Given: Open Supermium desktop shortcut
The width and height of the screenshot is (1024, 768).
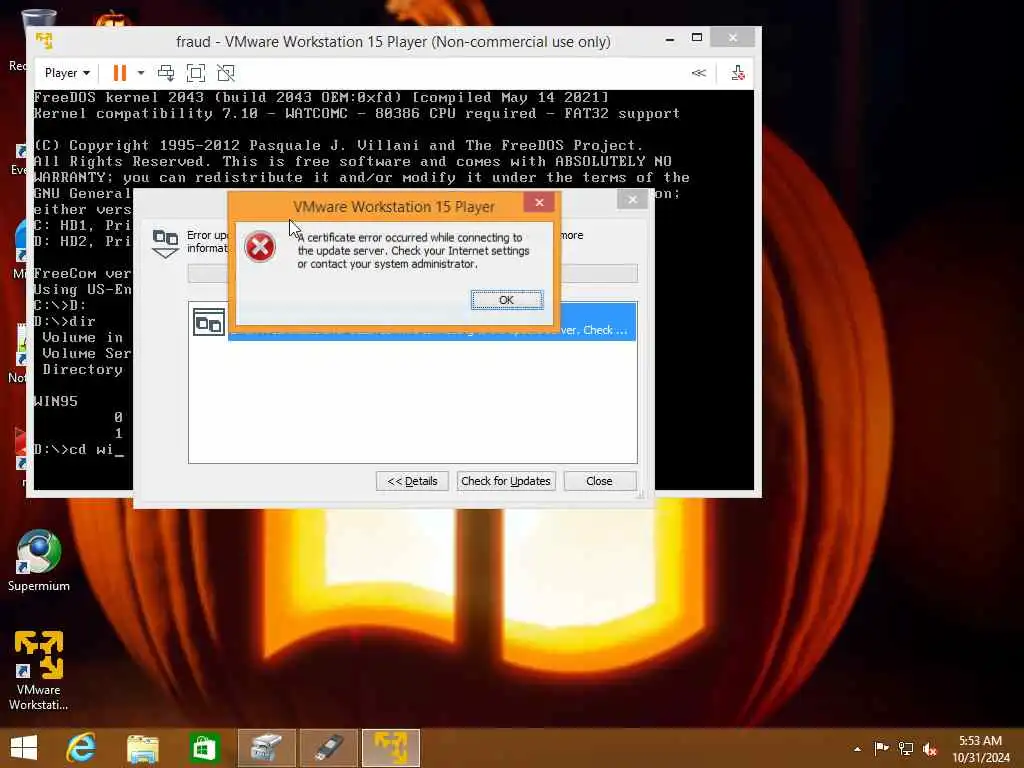Looking at the screenshot, I should tap(39, 561).
